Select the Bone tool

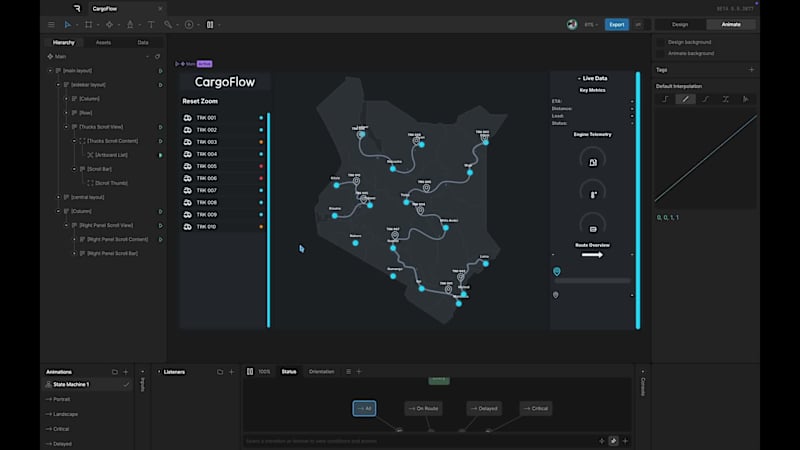(x=168, y=24)
